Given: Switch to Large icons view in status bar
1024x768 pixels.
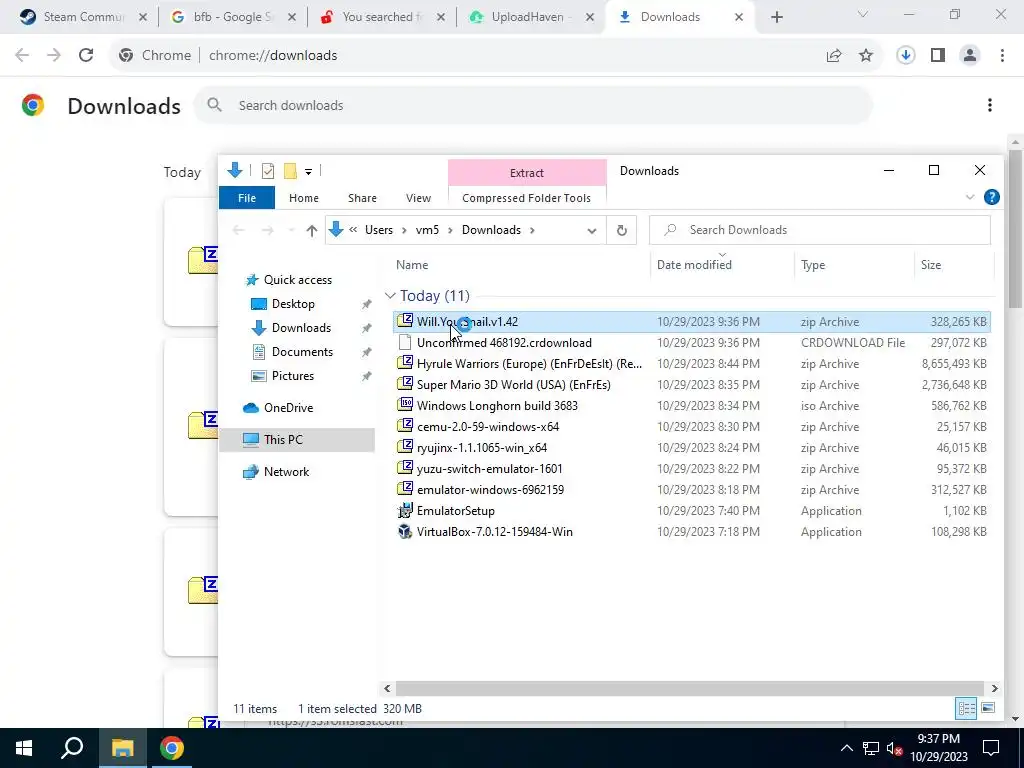Looking at the screenshot, I should [988, 708].
